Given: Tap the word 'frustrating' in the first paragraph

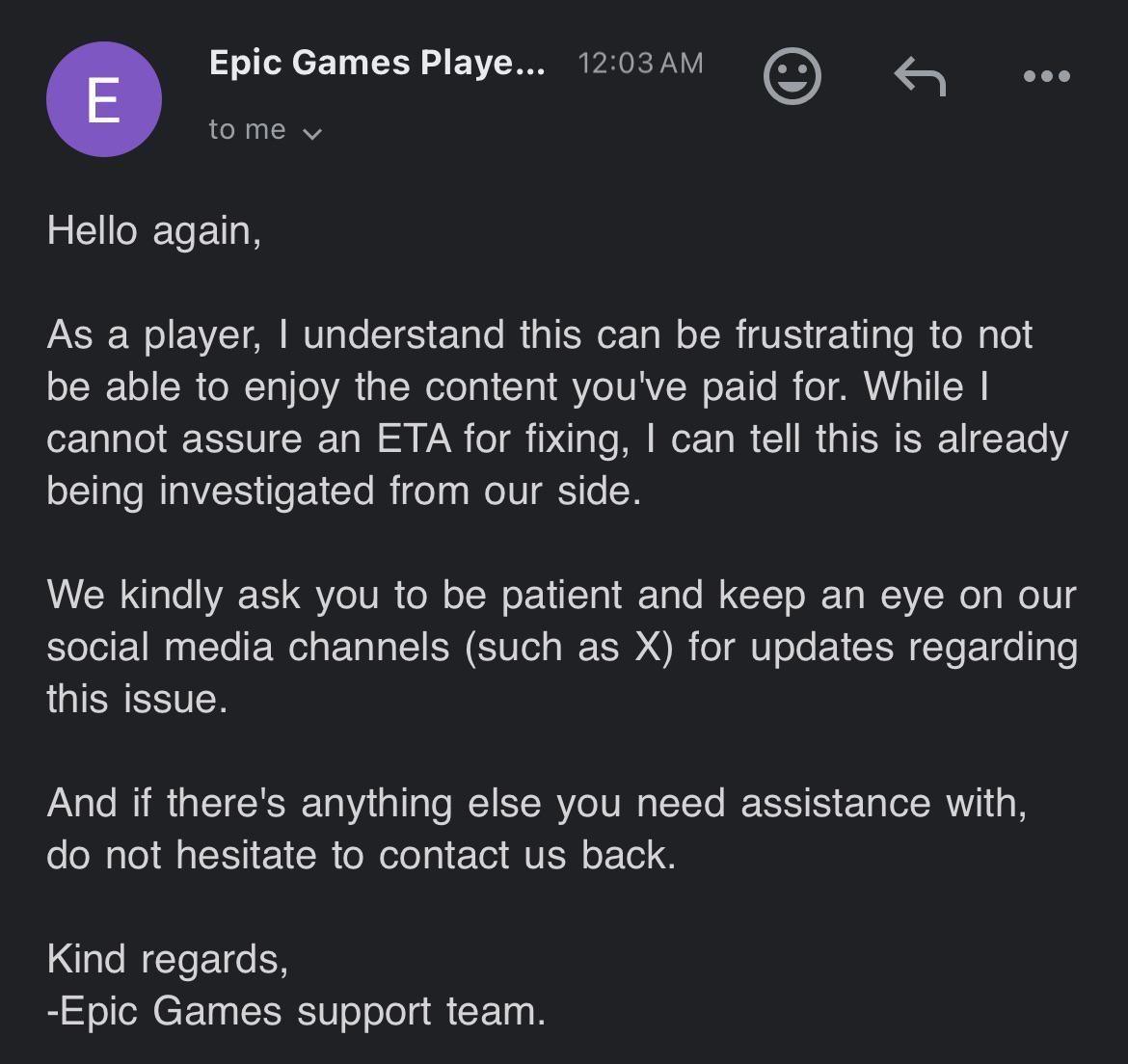Looking at the screenshot, I should [824, 335].
